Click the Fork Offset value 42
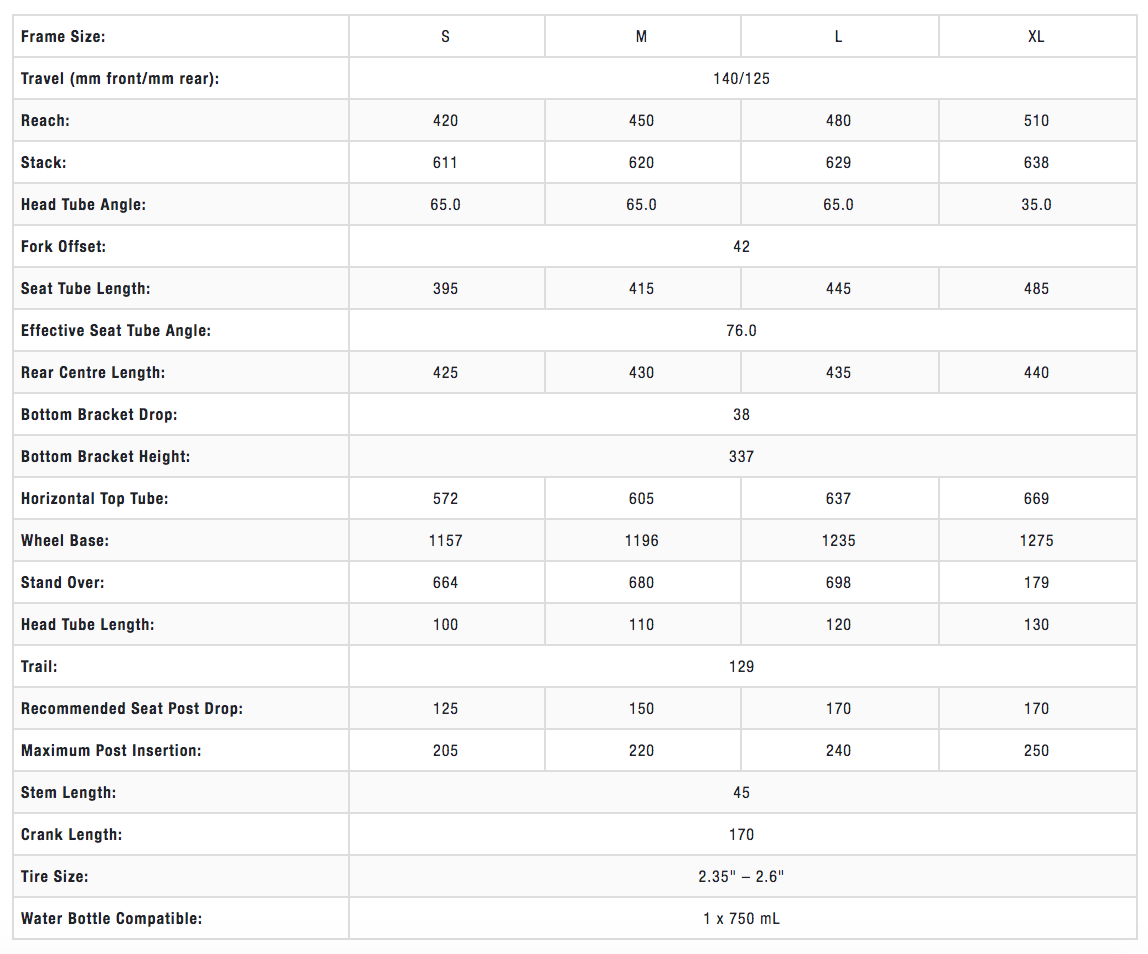Image resolution: width=1148 pixels, height=954 pixels. point(741,247)
